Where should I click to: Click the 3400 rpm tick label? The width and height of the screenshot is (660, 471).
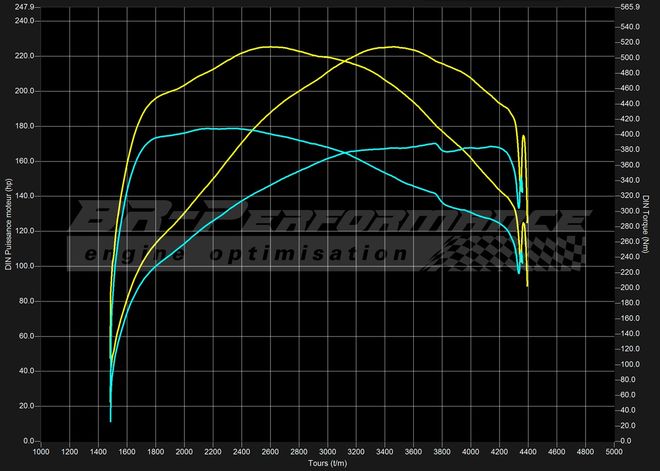pyautogui.click(x=384, y=452)
